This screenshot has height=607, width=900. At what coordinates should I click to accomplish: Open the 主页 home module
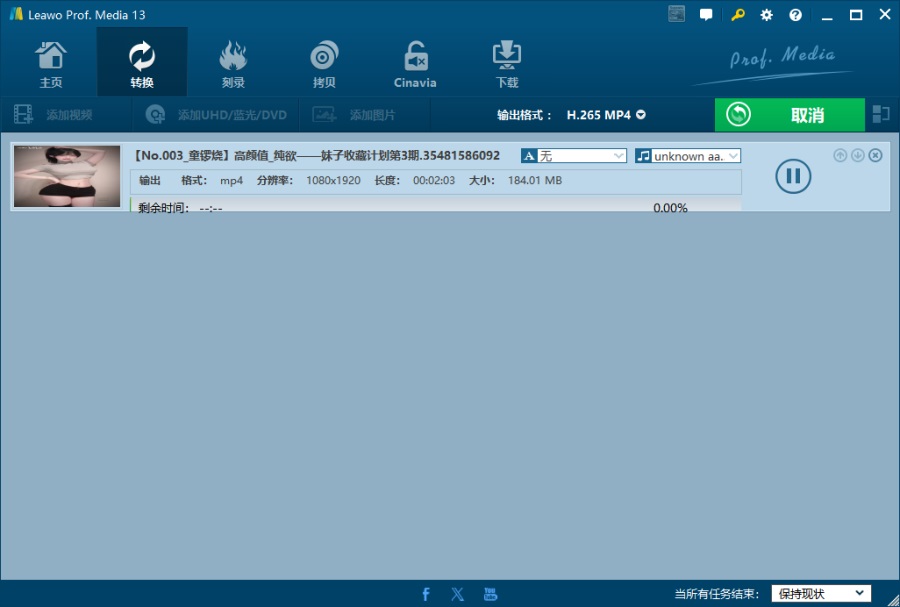click(x=51, y=64)
